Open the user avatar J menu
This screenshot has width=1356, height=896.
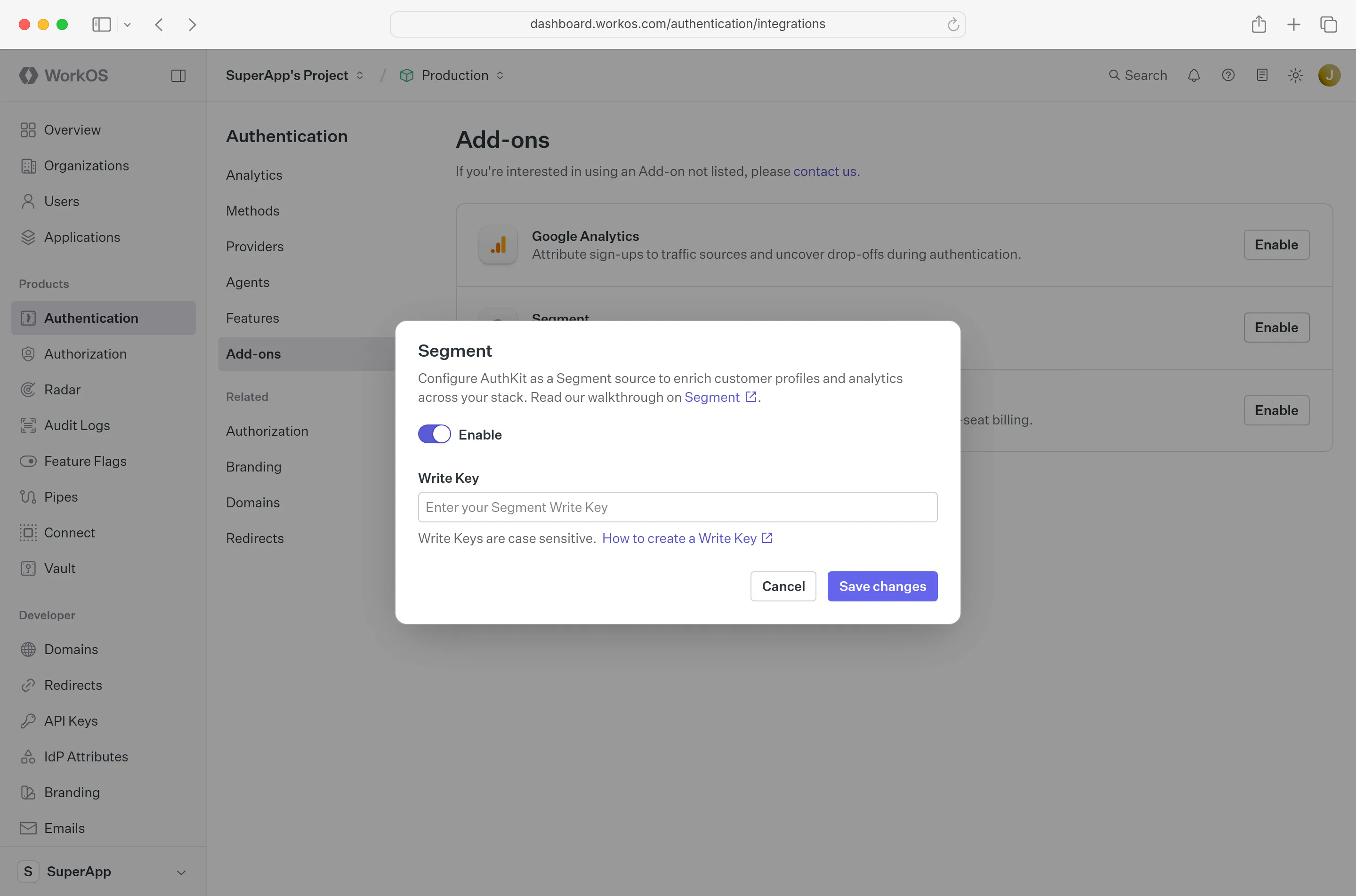pyautogui.click(x=1329, y=75)
